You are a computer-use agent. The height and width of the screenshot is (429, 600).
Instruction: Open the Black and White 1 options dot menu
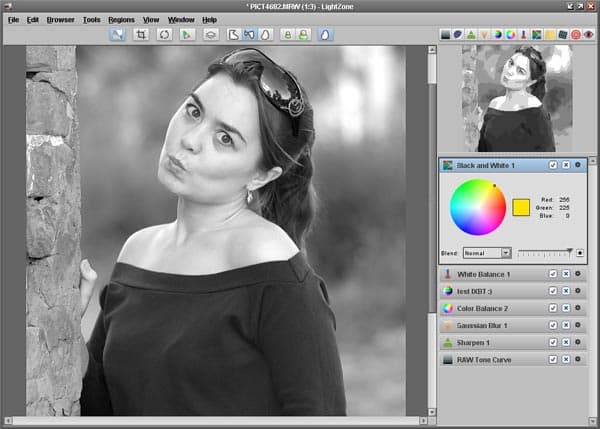coord(578,165)
